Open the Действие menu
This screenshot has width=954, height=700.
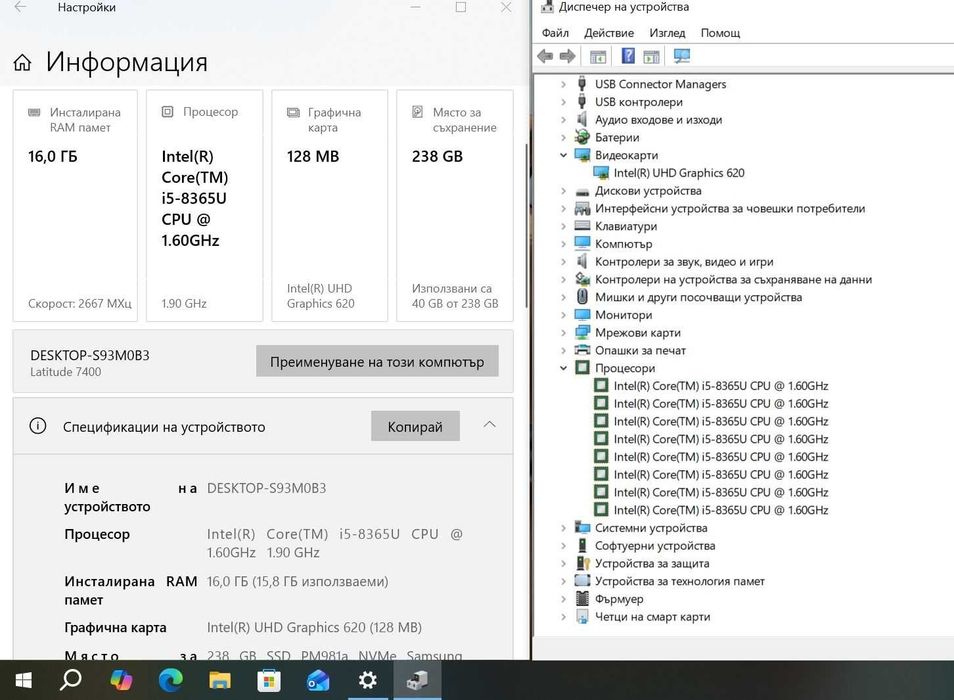pyautogui.click(x=608, y=33)
